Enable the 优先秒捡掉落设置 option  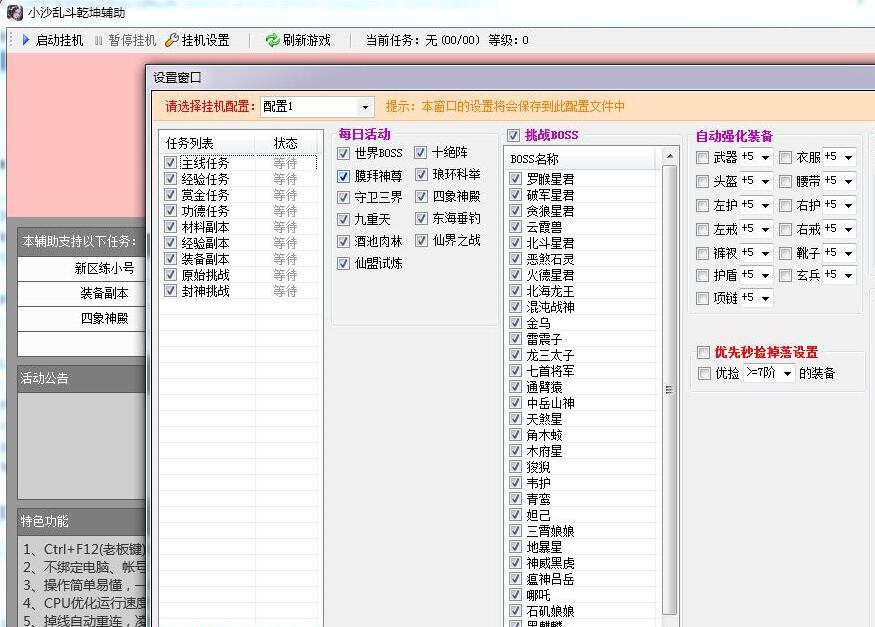[x=703, y=352]
